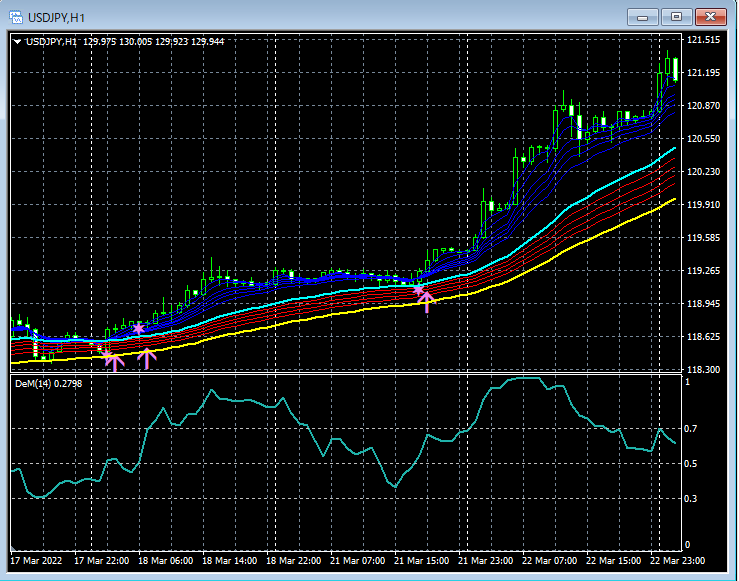Maximize the USDJPY,H1 chart window
The height and width of the screenshot is (581, 739).
click(x=677, y=16)
